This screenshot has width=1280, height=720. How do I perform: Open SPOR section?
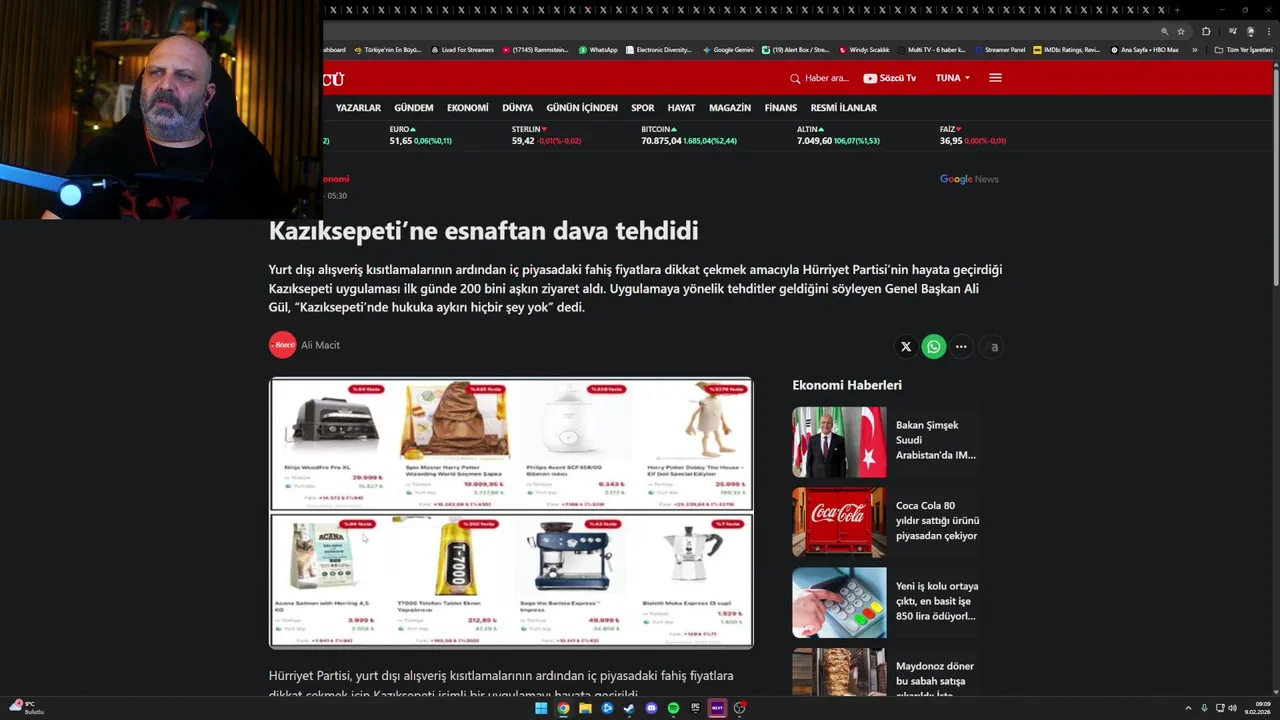[643, 108]
